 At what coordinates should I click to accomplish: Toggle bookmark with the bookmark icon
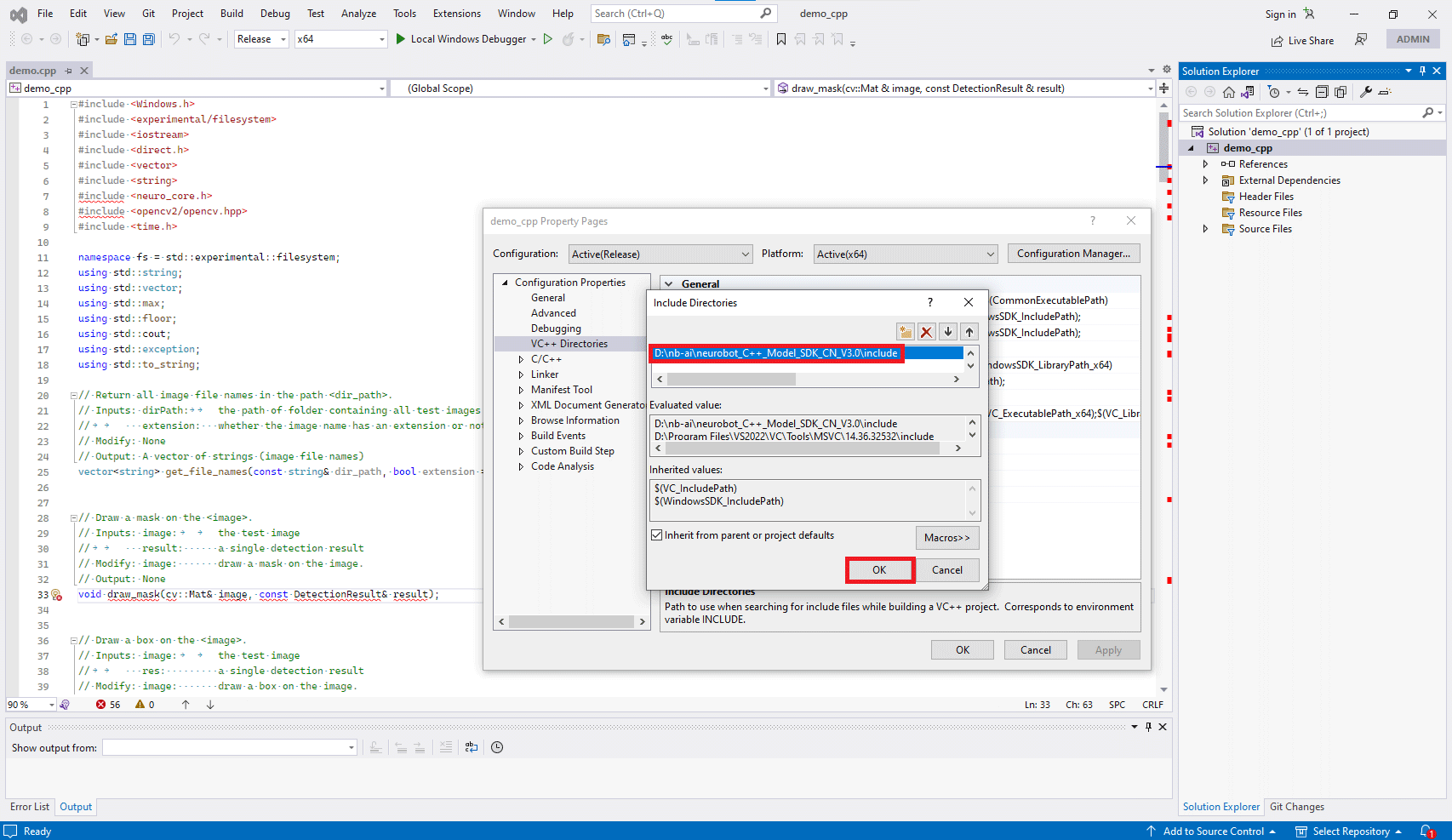point(781,39)
